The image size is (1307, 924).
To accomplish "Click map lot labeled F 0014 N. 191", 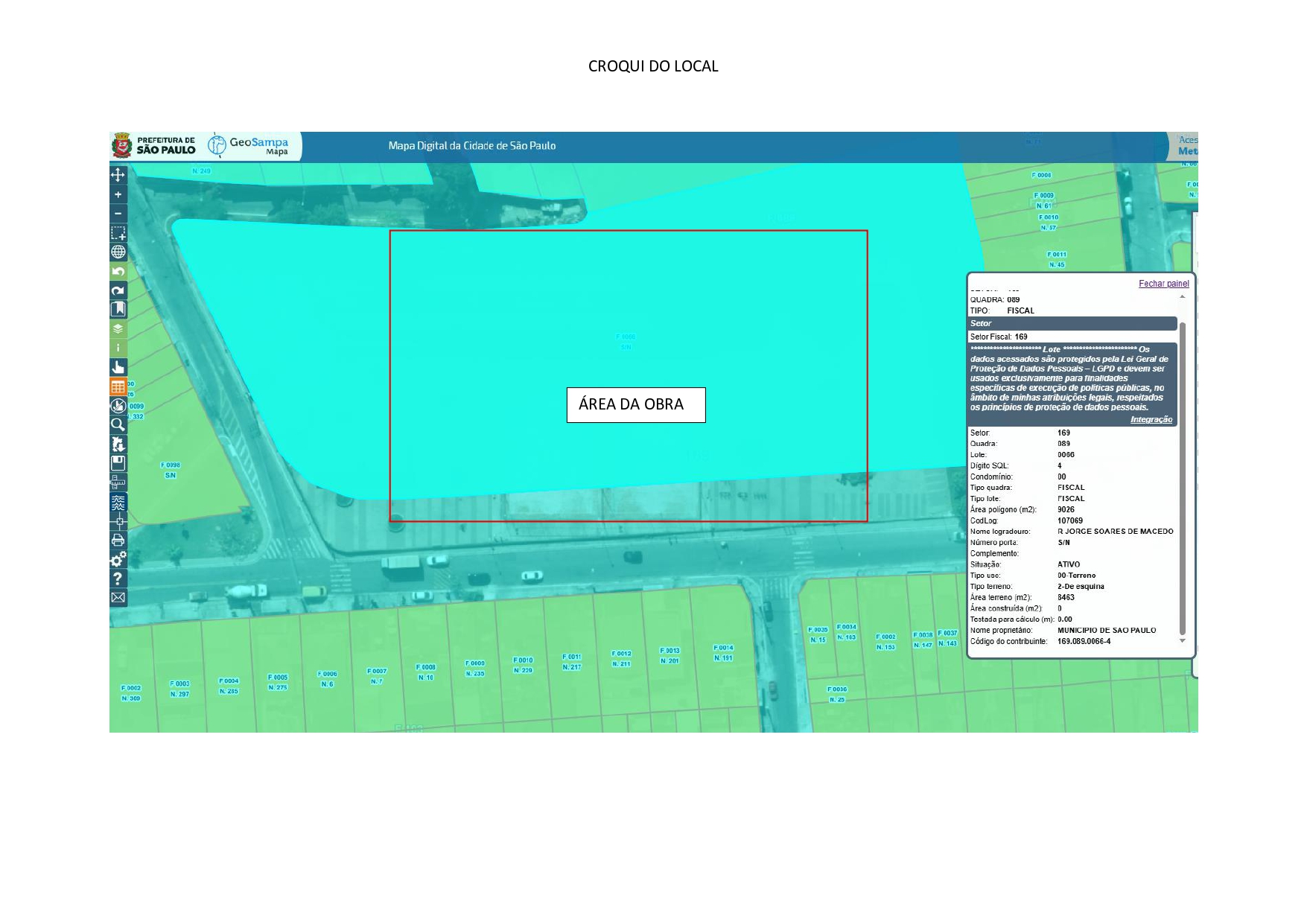I will (x=723, y=653).
